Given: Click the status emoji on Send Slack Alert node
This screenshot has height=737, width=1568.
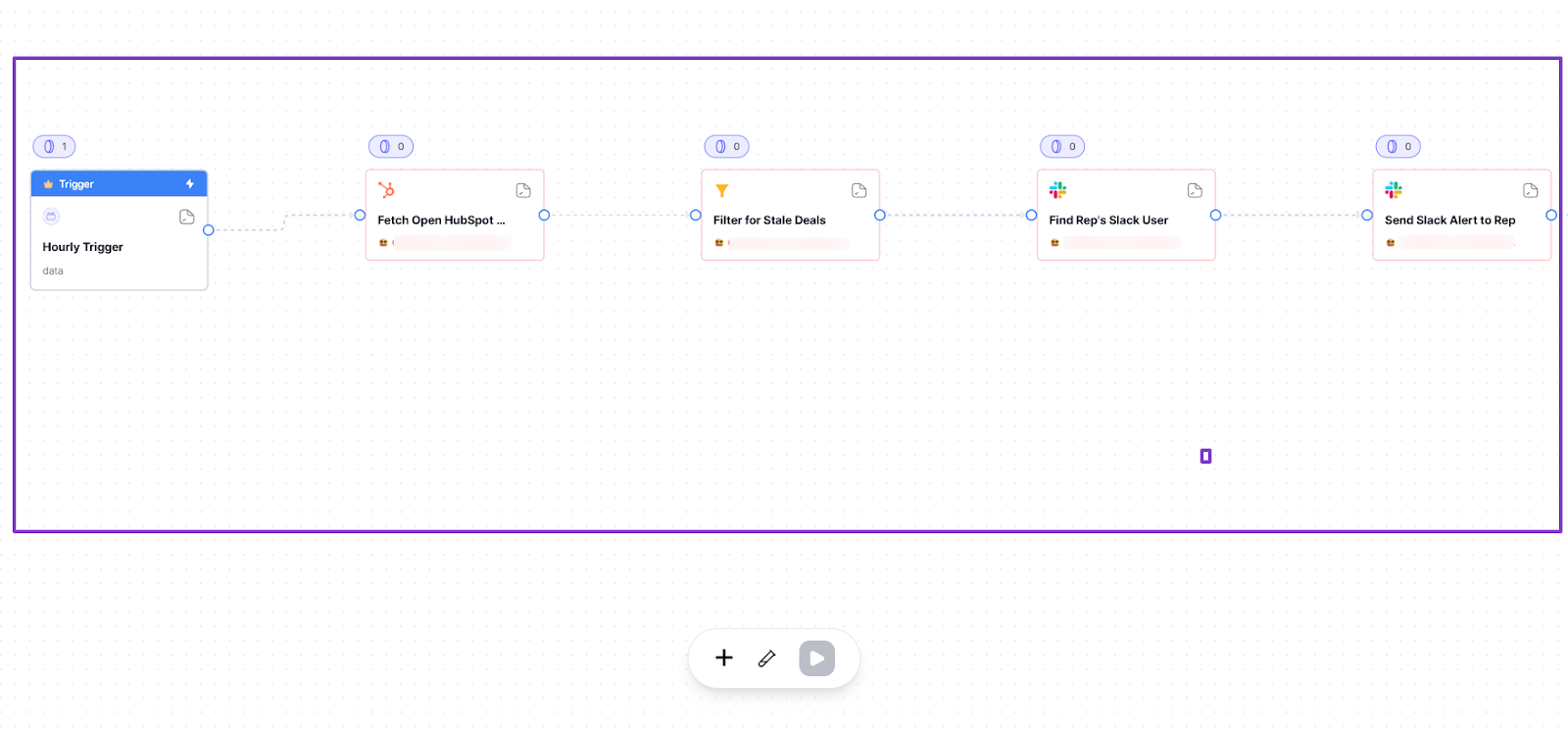Looking at the screenshot, I should (1391, 243).
